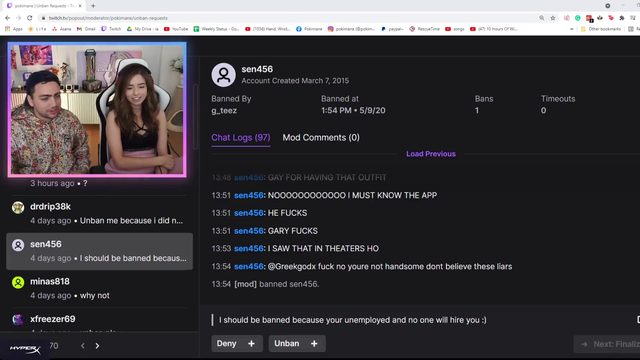This screenshot has height=360, width=640.
Task: Click Chrome profile circle icon in title bar
Action: click(608, 6)
